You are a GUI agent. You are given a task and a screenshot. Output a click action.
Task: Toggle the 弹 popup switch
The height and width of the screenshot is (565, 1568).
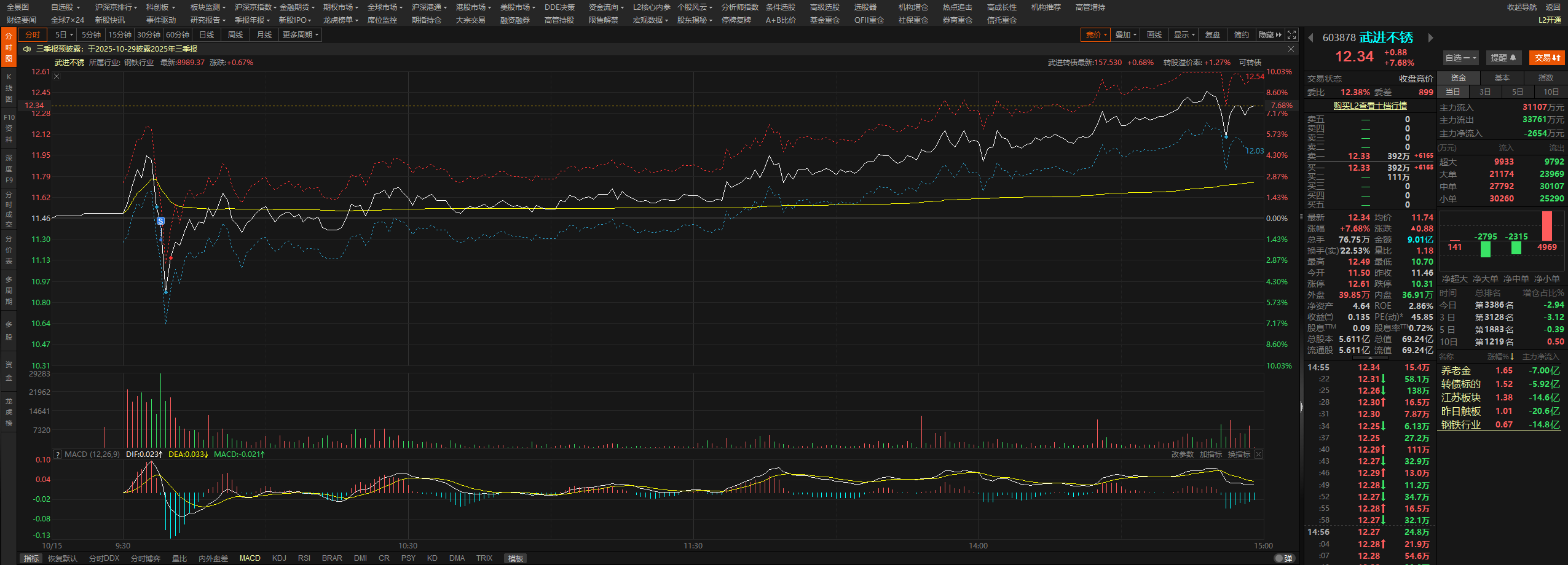pos(1283,558)
